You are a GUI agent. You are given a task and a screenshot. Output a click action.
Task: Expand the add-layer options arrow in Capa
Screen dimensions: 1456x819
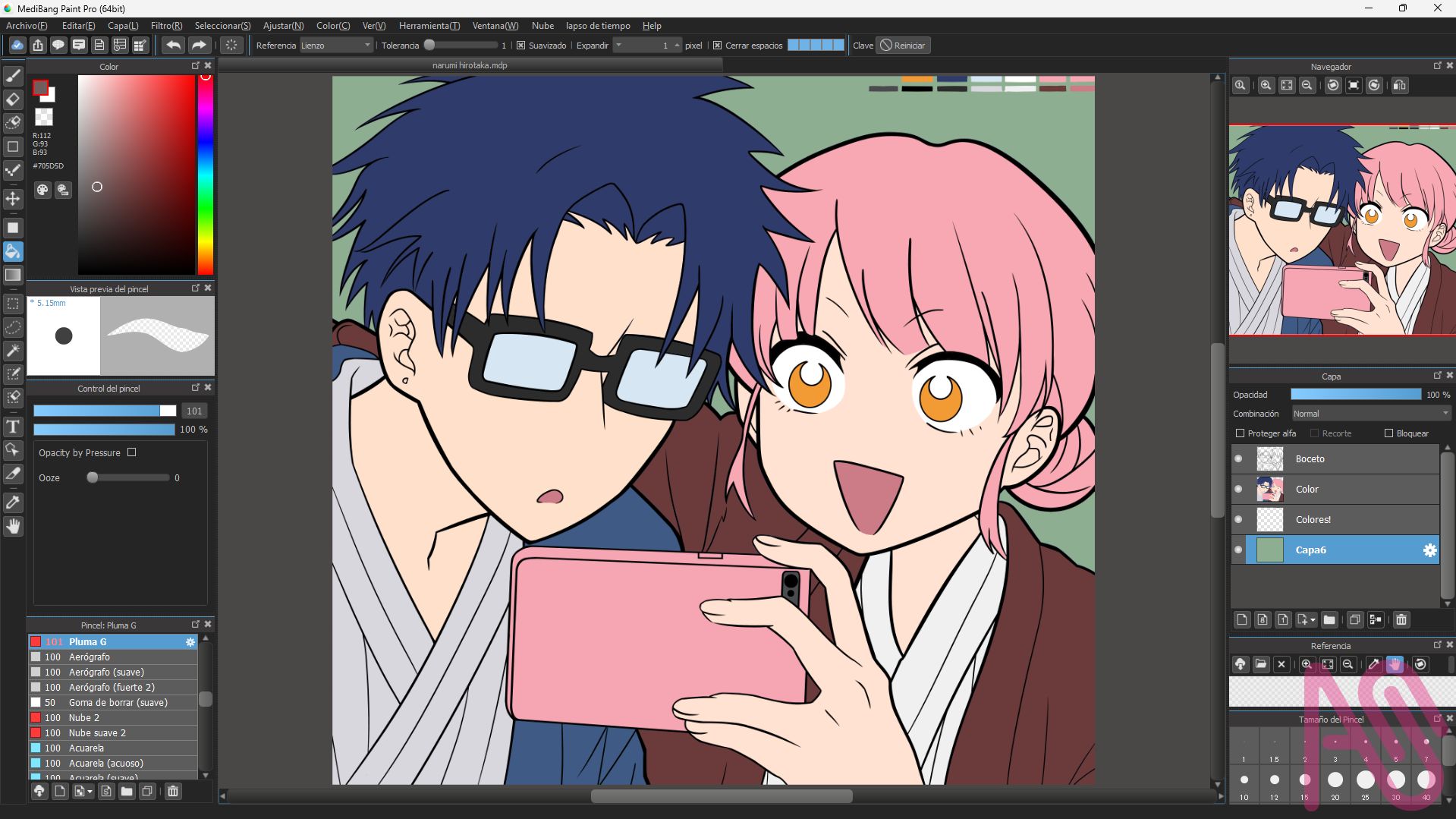pyautogui.click(x=1313, y=620)
